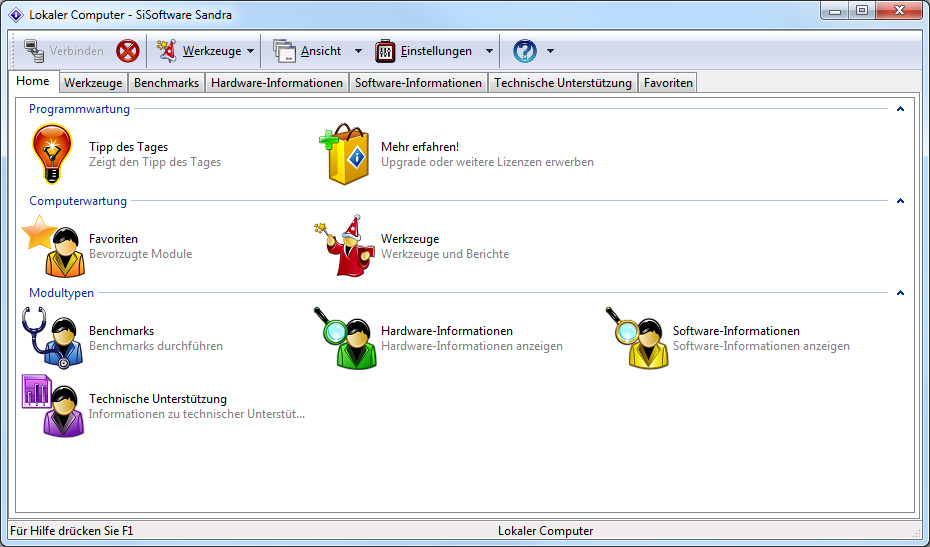Click the 'Mehr erfahren!' title text
The image size is (930, 547).
tap(420, 147)
